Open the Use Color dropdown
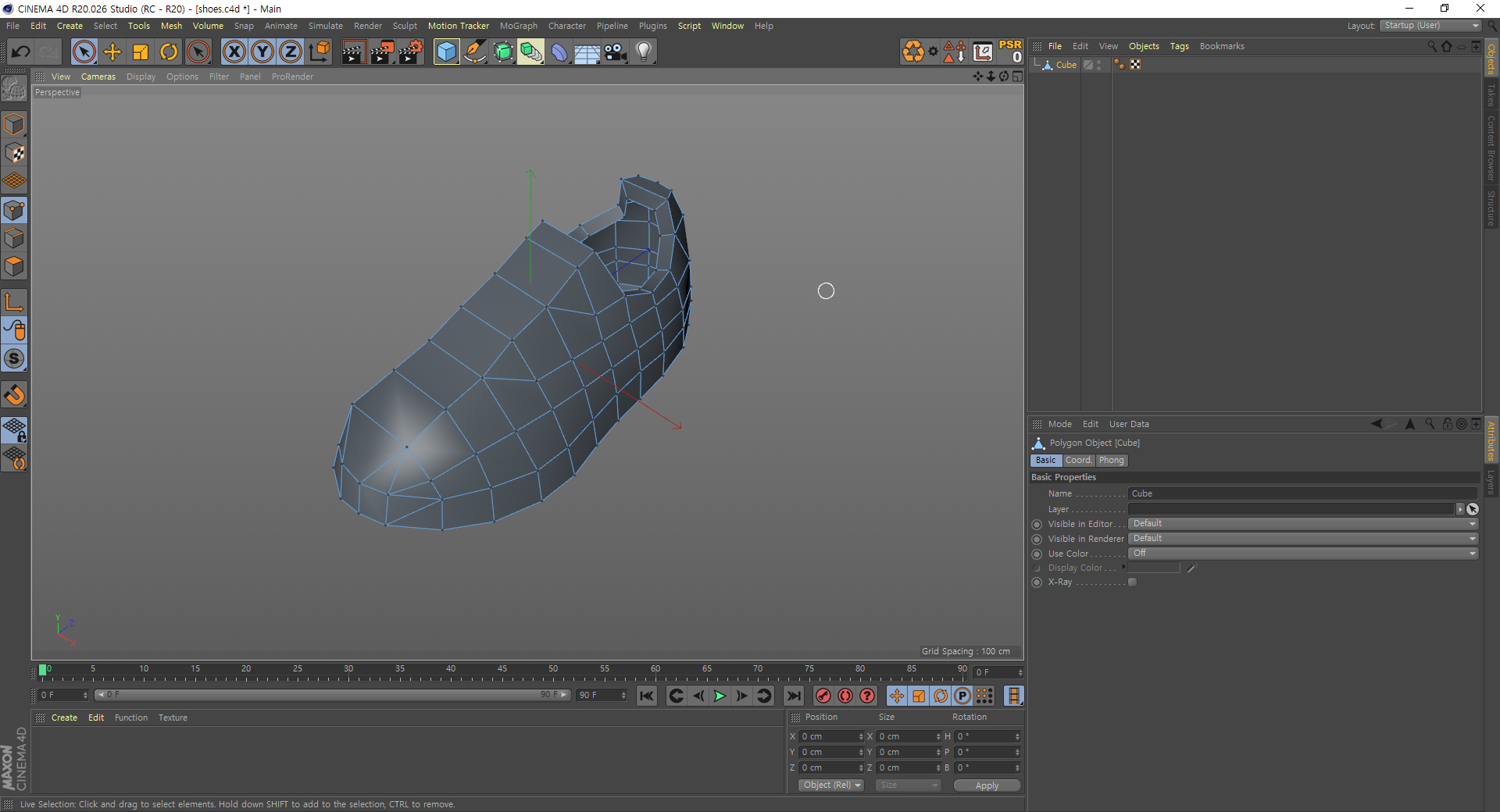The height and width of the screenshot is (812, 1500). [1302, 554]
